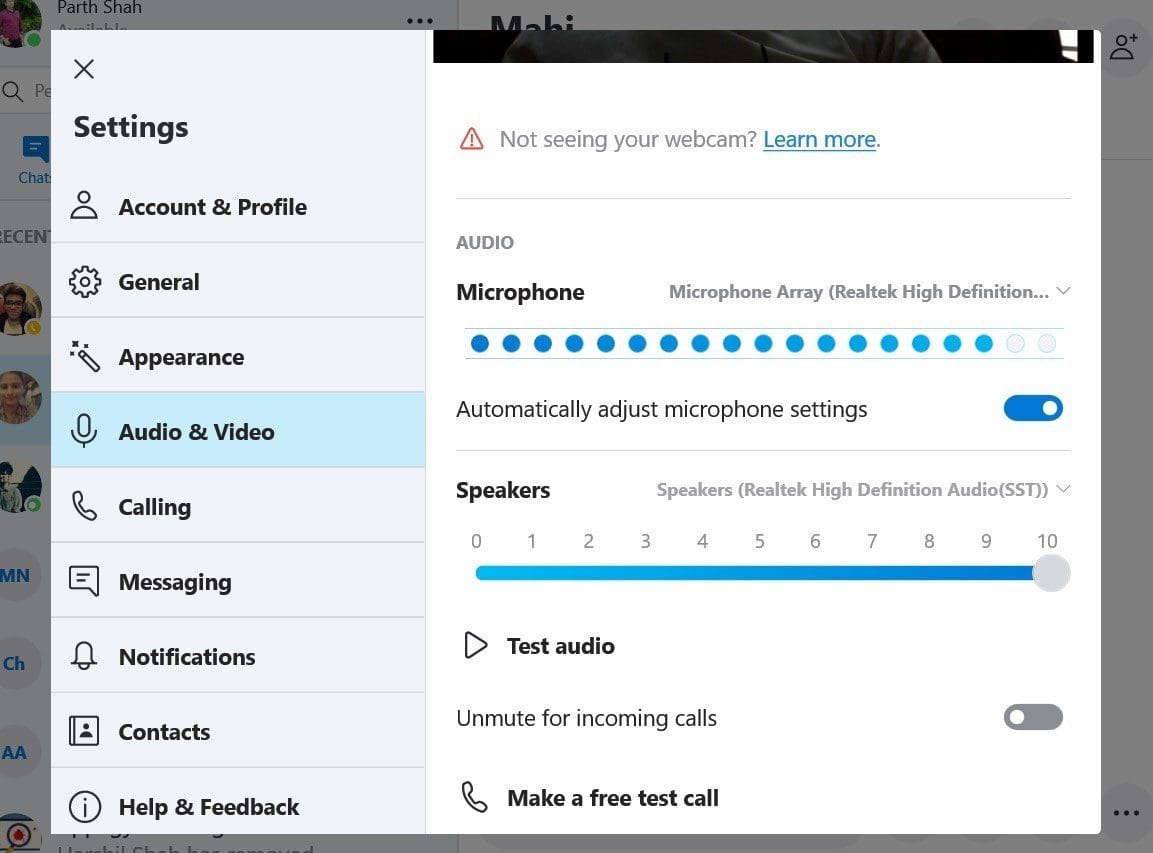This screenshot has width=1153, height=853.
Task: Open Calling settings section
Action: pyautogui.click(x=238, y=507)
